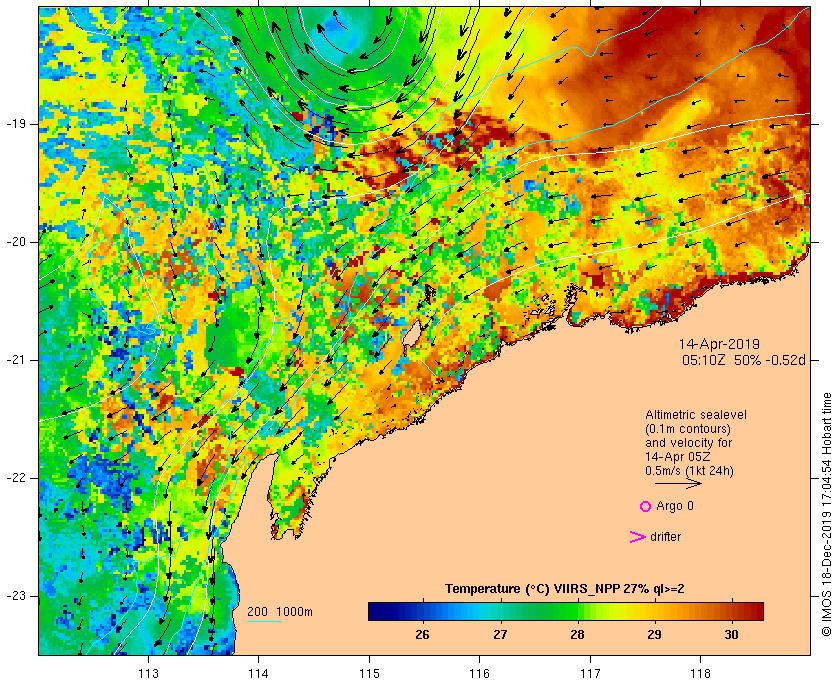
Task: Click the temperature color bar
Action: point(566,611)
